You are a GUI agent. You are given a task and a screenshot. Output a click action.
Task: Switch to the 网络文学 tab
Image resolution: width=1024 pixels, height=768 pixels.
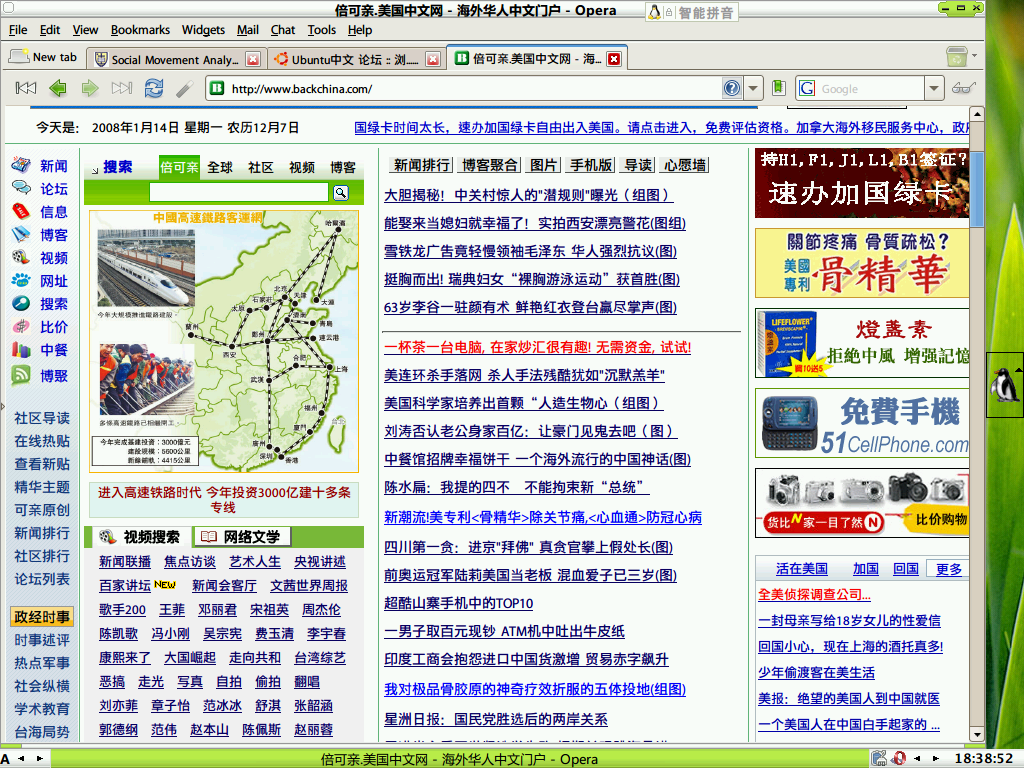tap(242, 537)
